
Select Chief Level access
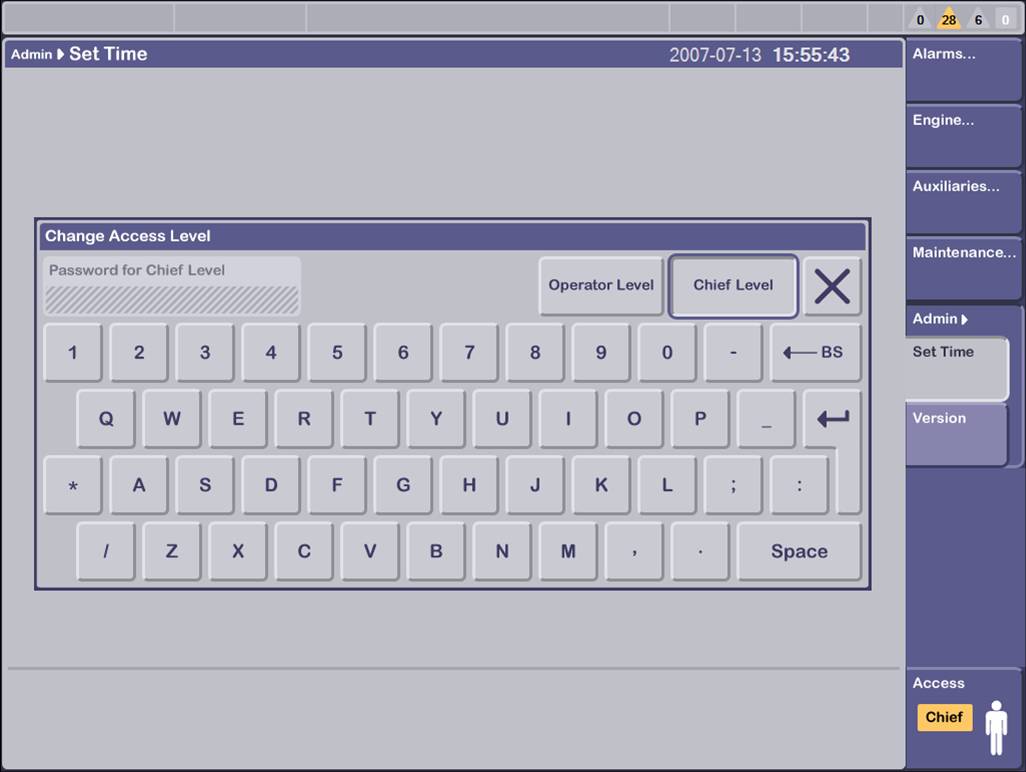tap(733, 285)
